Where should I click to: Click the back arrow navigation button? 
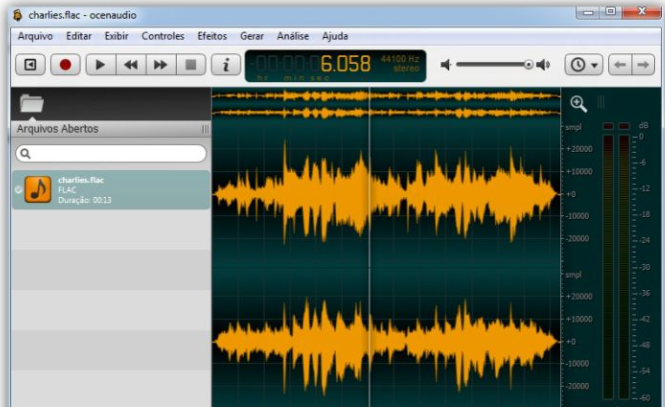(x=620, y=65)
